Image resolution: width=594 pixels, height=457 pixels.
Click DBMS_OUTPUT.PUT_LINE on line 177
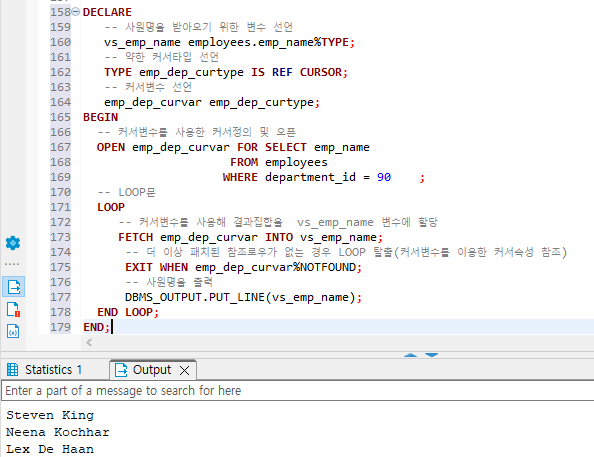coord(195,297)
